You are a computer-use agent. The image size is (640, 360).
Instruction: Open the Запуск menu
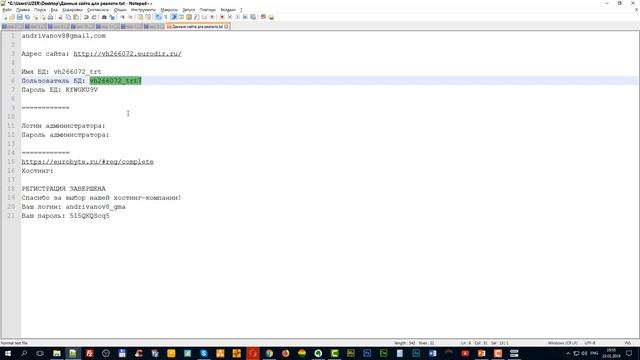189,10
